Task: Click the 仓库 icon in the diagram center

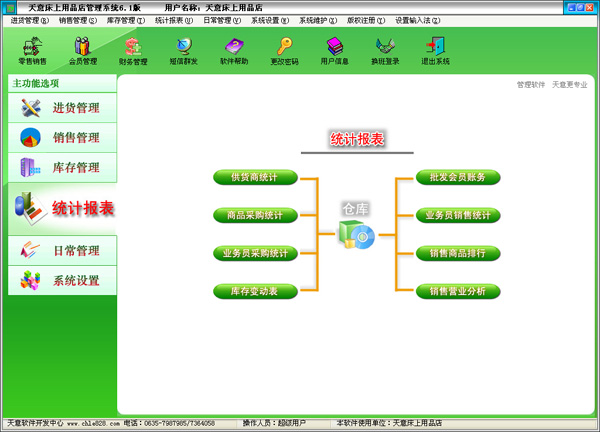Action: (x=356, y=234)
